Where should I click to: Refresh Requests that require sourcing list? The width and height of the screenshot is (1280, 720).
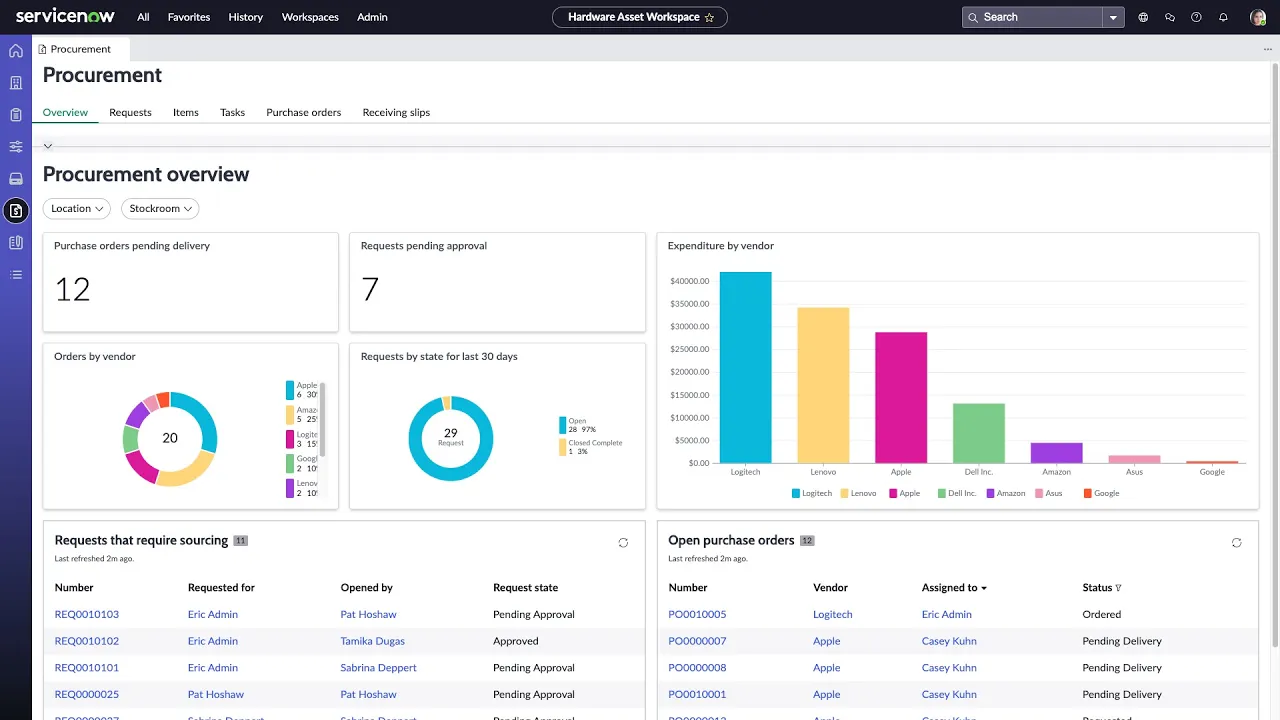coord(623,543)
